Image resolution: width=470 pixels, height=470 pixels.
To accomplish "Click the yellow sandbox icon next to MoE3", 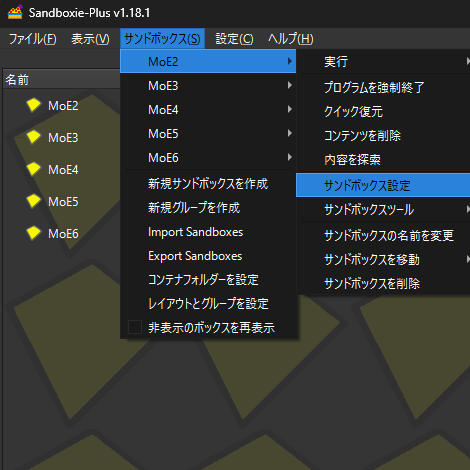I will 34,137.
